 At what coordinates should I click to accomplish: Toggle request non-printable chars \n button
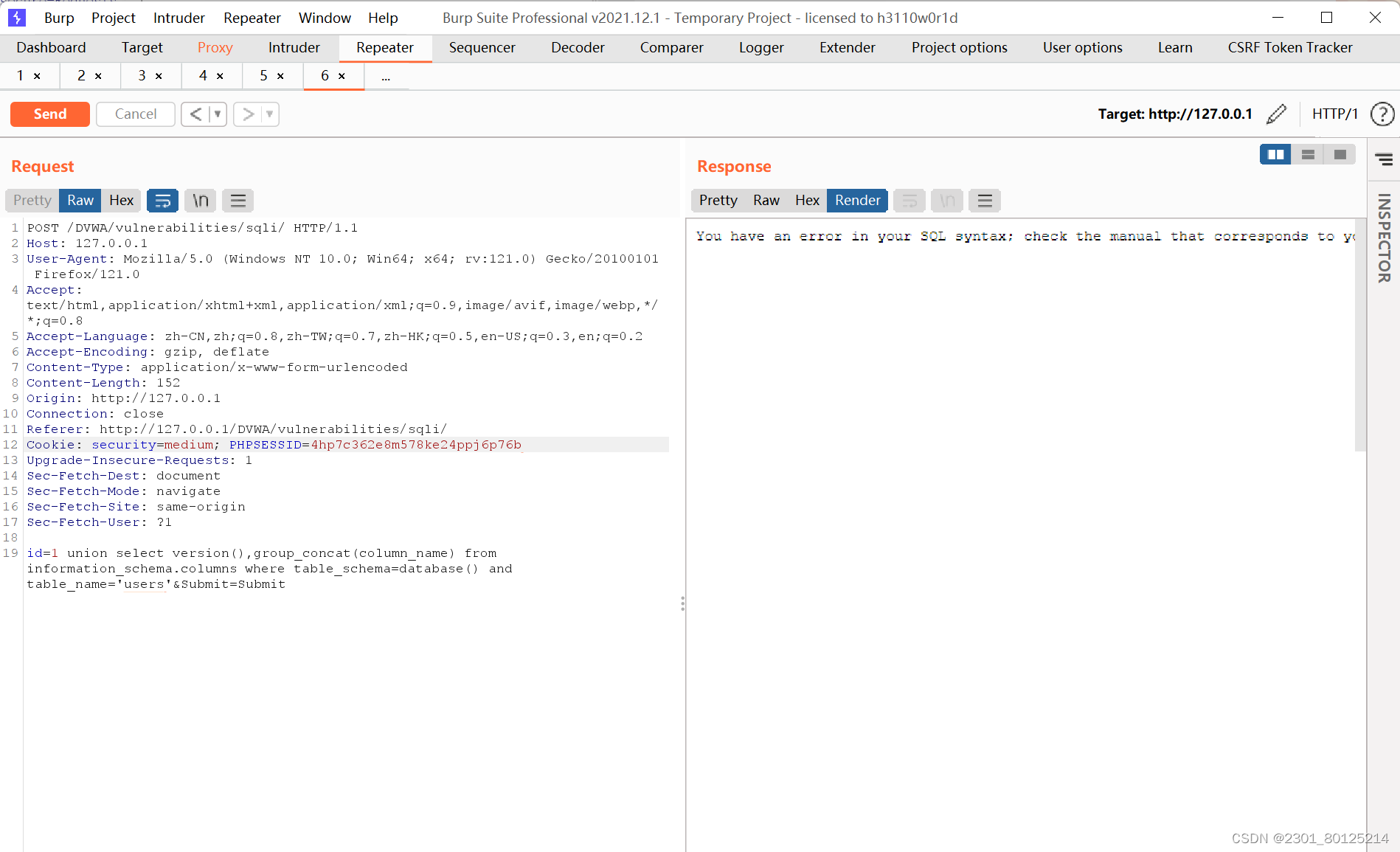[200, 201]
